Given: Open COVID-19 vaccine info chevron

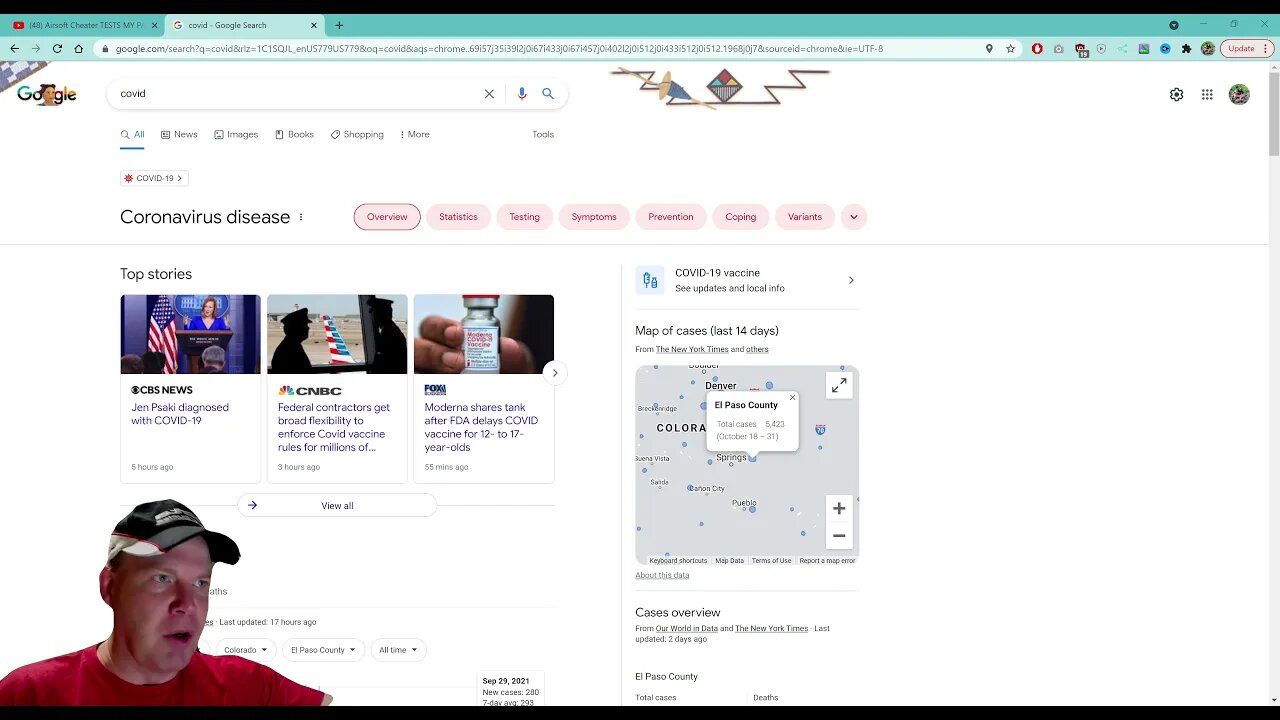Looking at the screenshot, I should click(851, 280).
